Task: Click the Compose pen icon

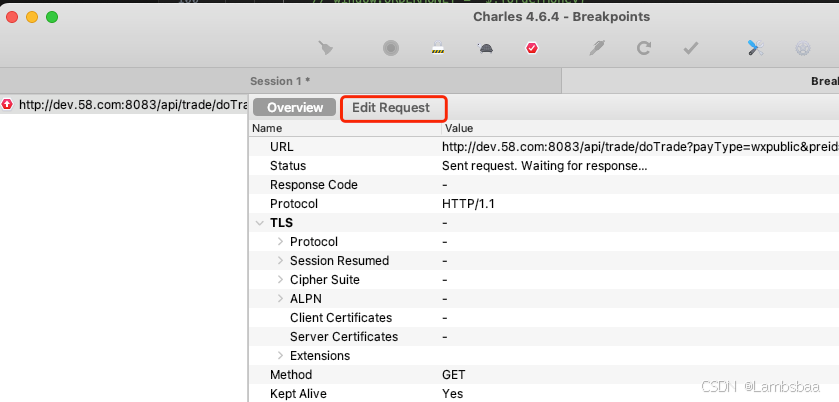Action: [x=596, y=48]
